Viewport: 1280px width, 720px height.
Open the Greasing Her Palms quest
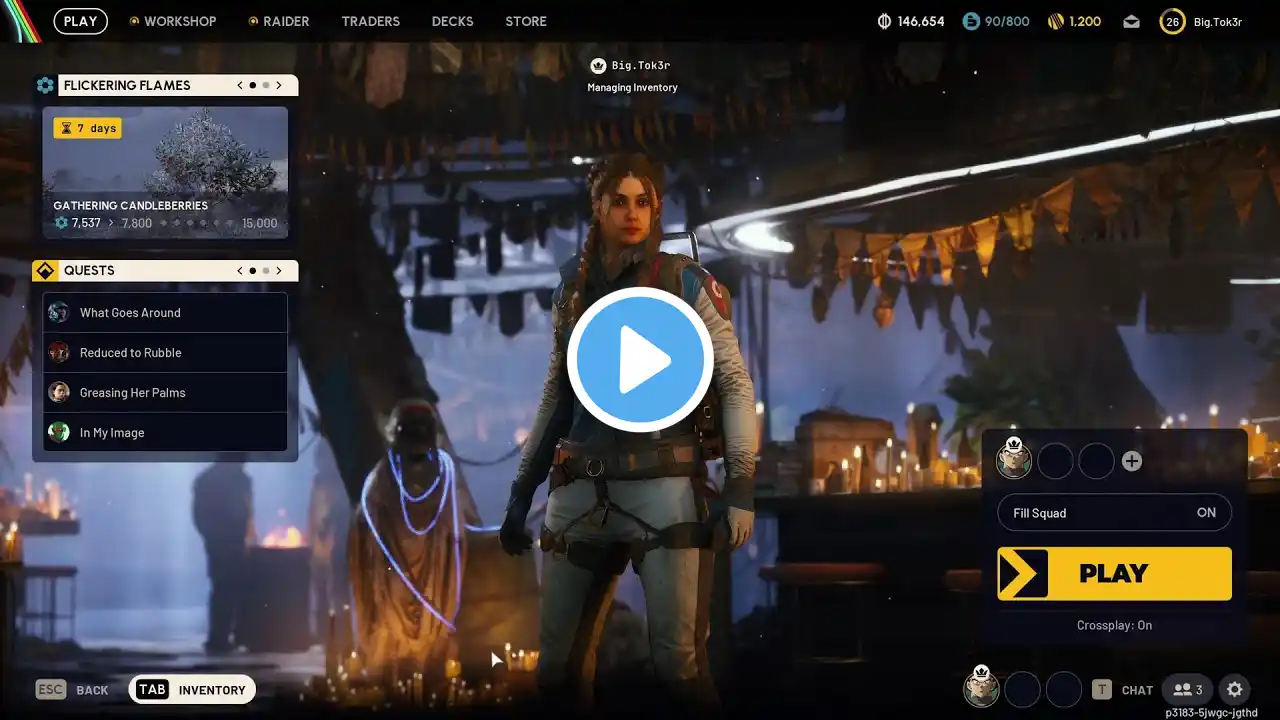point(165,392)
